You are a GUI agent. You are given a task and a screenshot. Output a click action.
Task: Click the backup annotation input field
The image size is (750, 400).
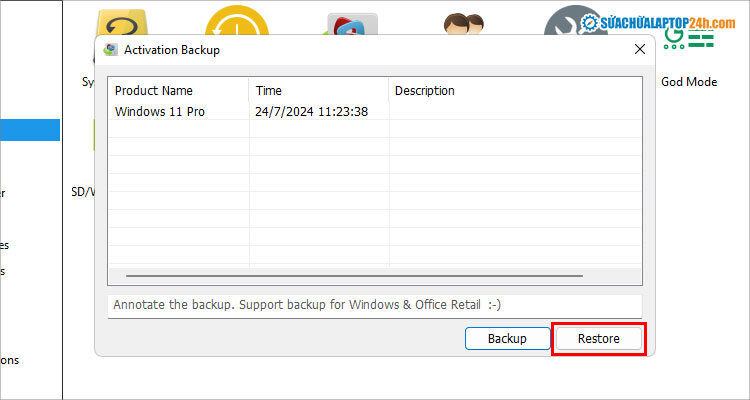[x=375, y=305]
